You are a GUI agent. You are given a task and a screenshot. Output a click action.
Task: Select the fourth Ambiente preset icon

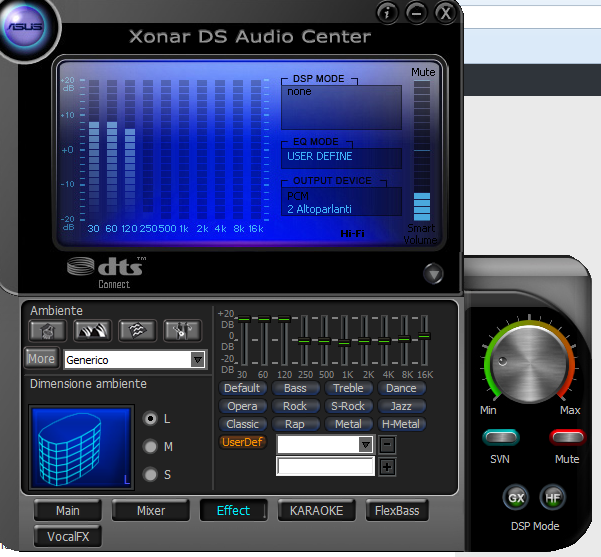tap(182, 330)
